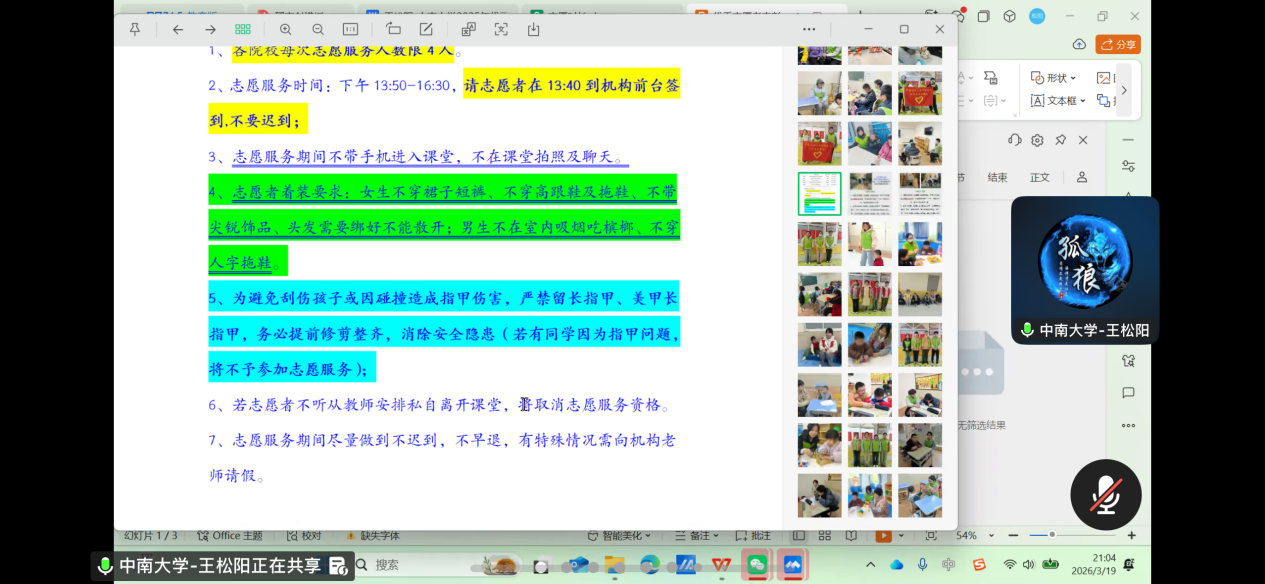This screenshot has height=584, width=1265.
Task: Show actual size with 1:1 icon
Action: 350,30
